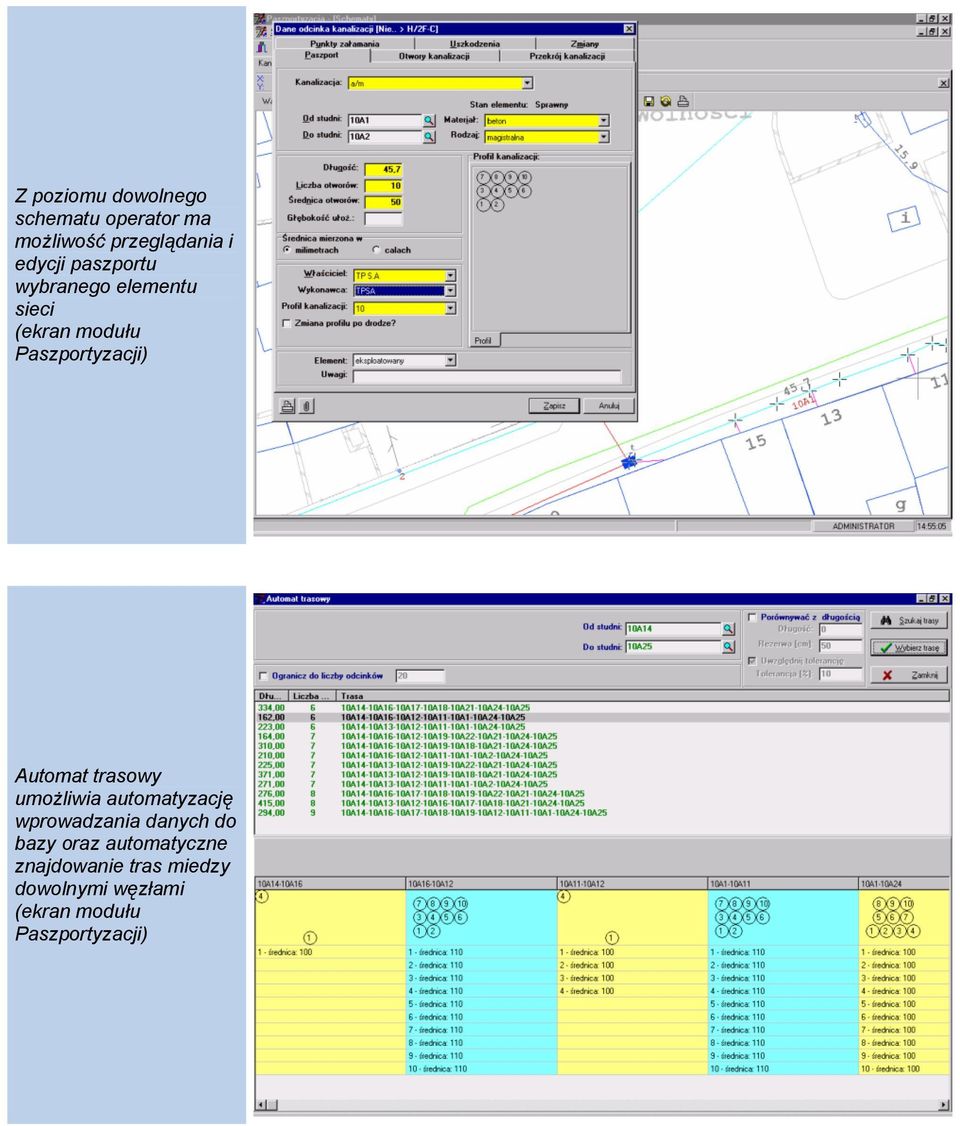Image resolution: width=960 pixels, height=1126 pixels.
Task: Click the floppy disk save icon on the map toolbar
Action: click(648, 102)
